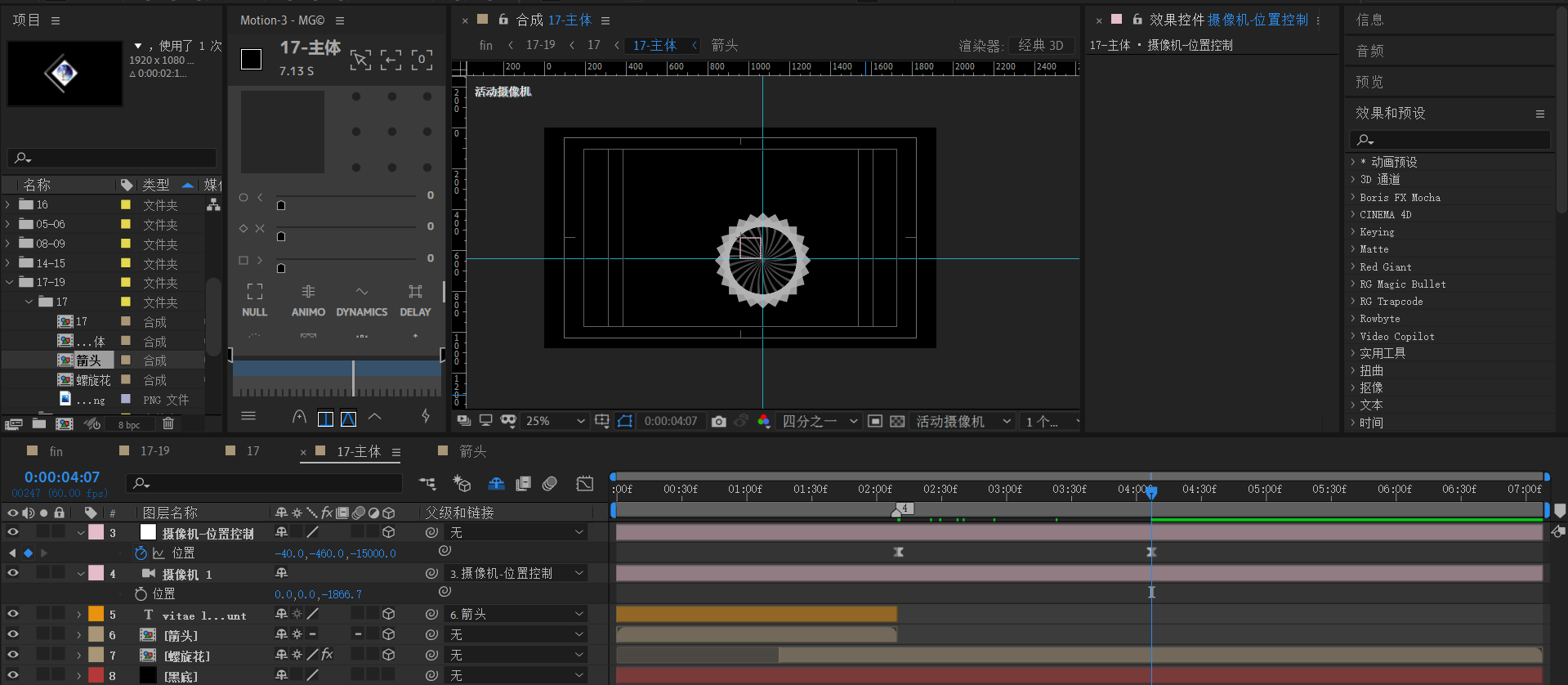Expand the 16 folder in project panel
The height and width of the screenshot is (685, 1568).
[x=7, y=204]
